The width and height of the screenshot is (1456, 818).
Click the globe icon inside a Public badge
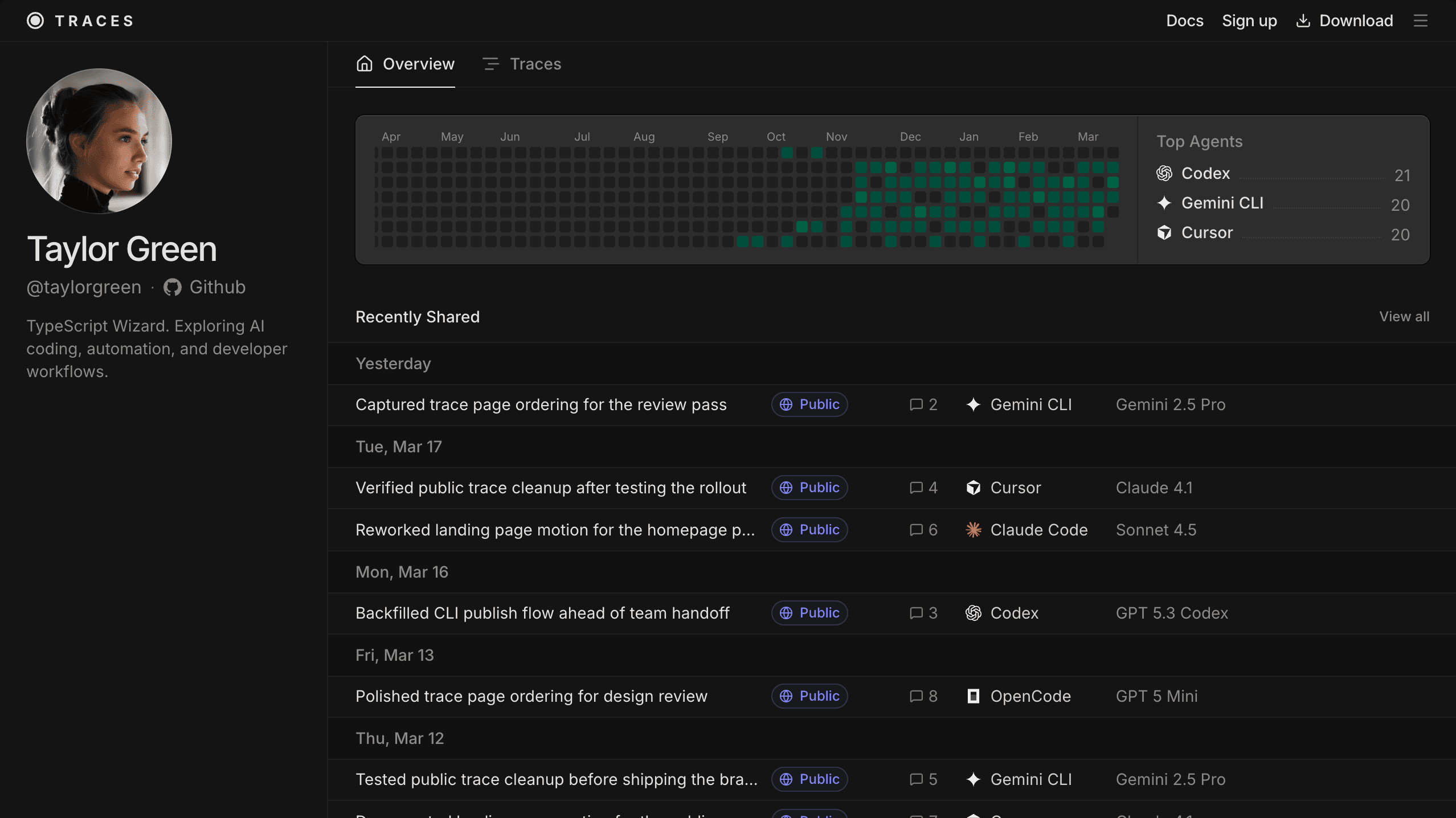coord(787,404)
